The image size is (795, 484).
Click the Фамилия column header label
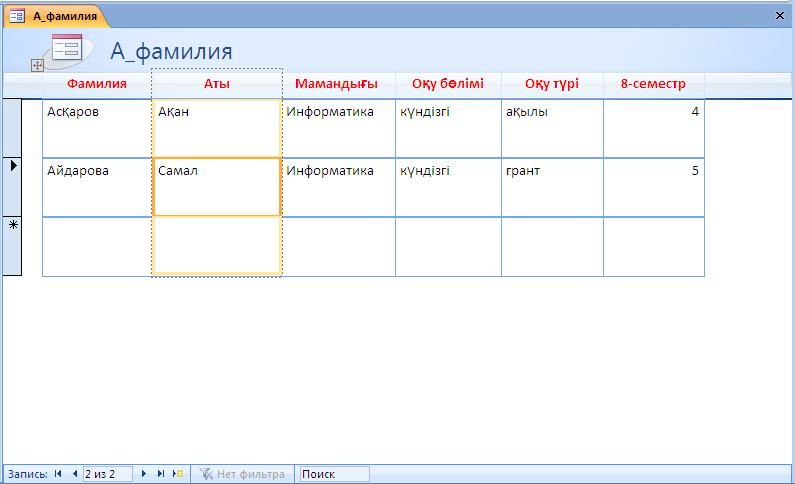pyautogui.click(x=97, y=84)
